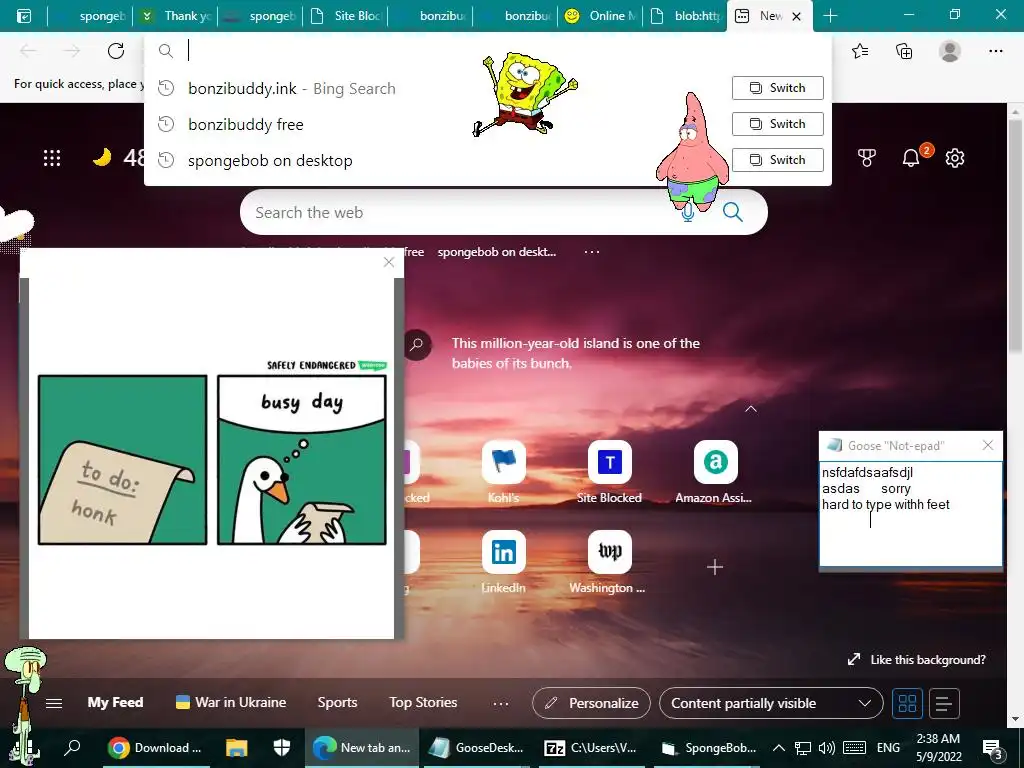Open the SpongeBob folder taskbar item

(709, 748)
